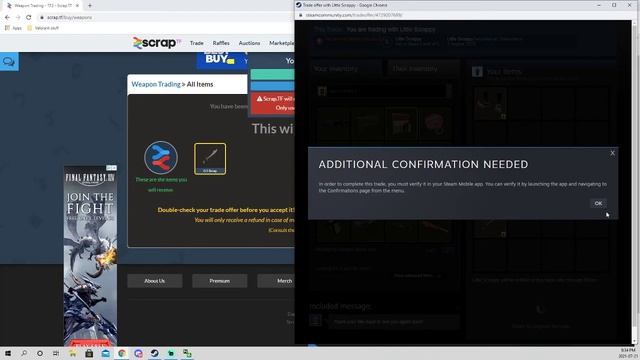Viewport: 640px width, 360px height.
Task: Open the Windows Start menu
Action: 8,353
